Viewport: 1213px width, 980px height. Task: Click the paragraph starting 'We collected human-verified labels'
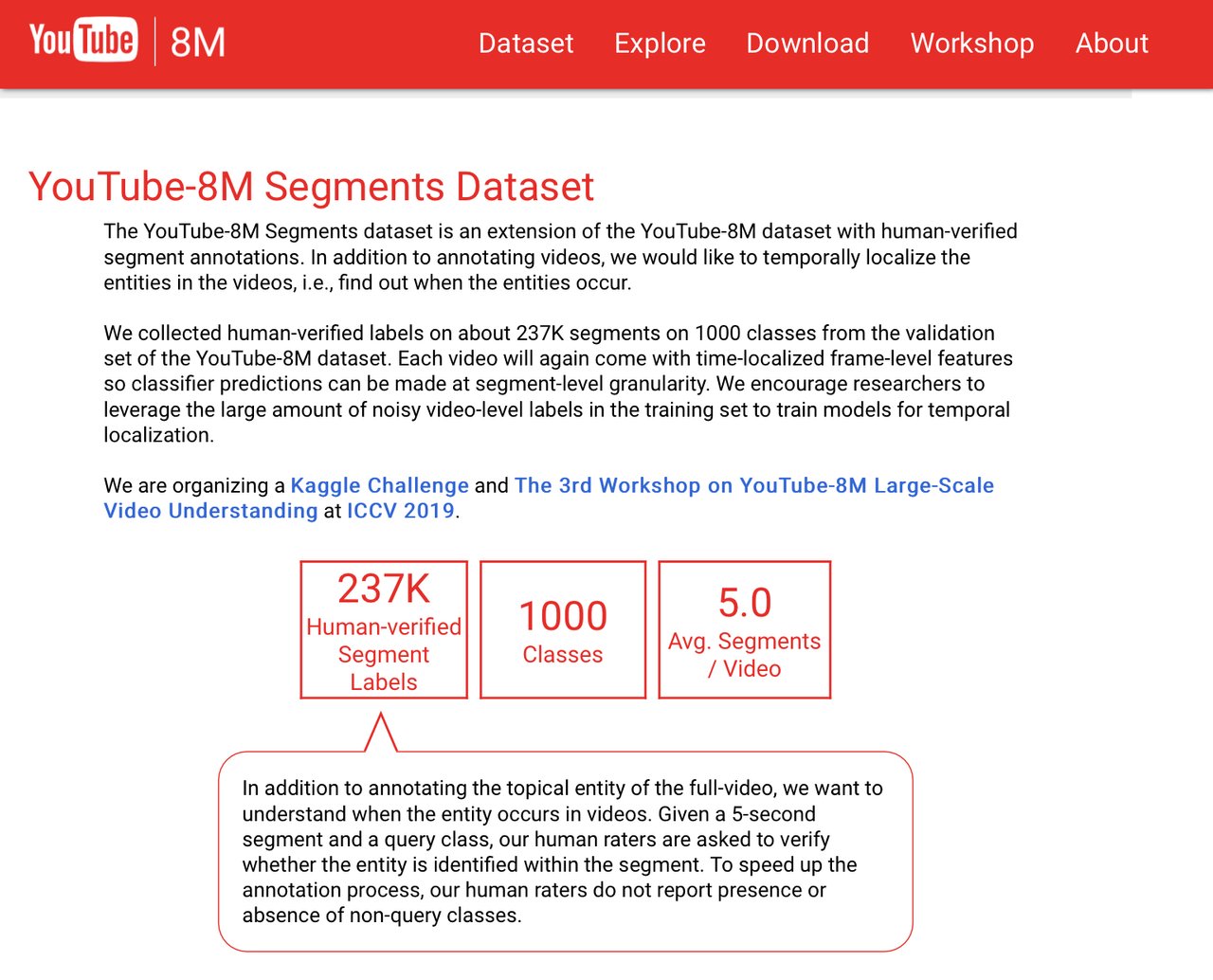click(x=558, y=384)
